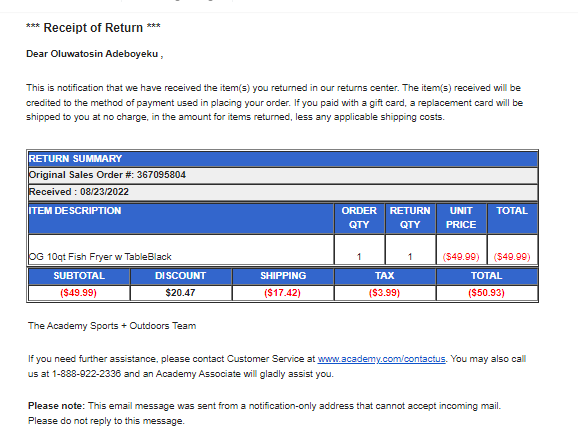Image resolution: width=578 pixels, height=433 pixels.
Task: Select item 'OG 10qt Fish Fryer w TableBlack'
Action: coord(100,257)
